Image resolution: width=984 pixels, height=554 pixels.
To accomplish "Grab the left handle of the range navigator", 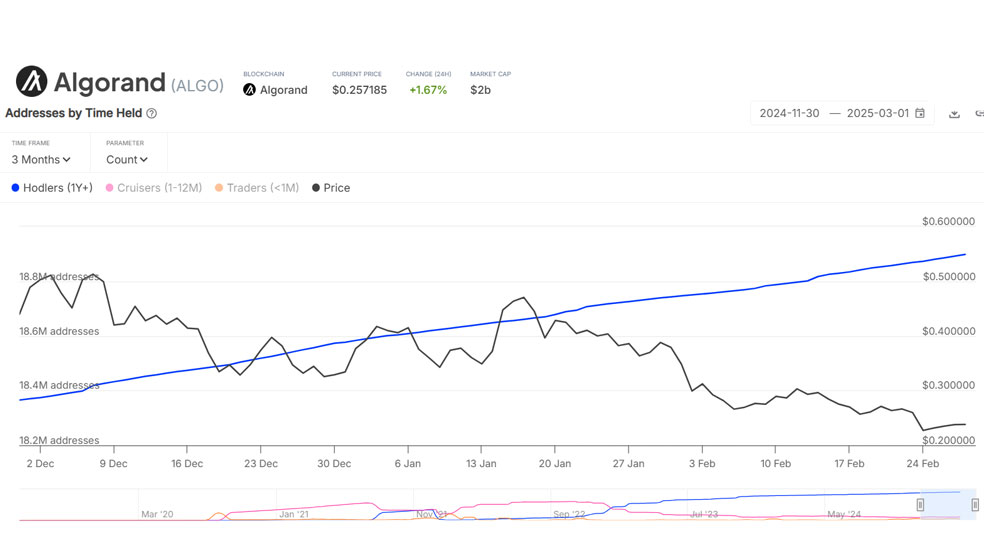I will click(x=920, y=504).
